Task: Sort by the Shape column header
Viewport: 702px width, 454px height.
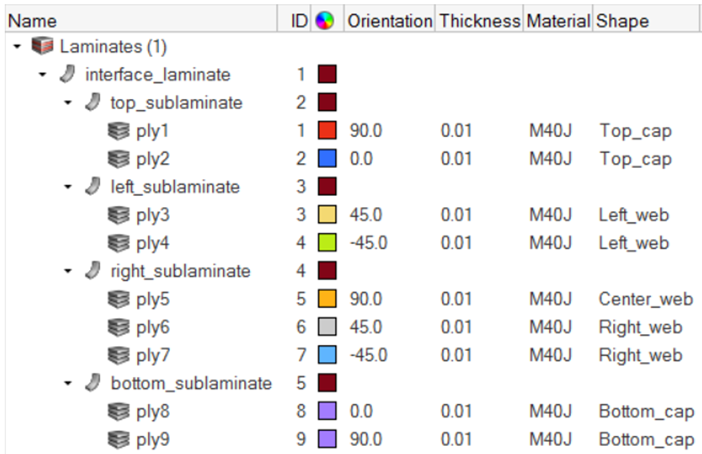Action: coord(646,21)
